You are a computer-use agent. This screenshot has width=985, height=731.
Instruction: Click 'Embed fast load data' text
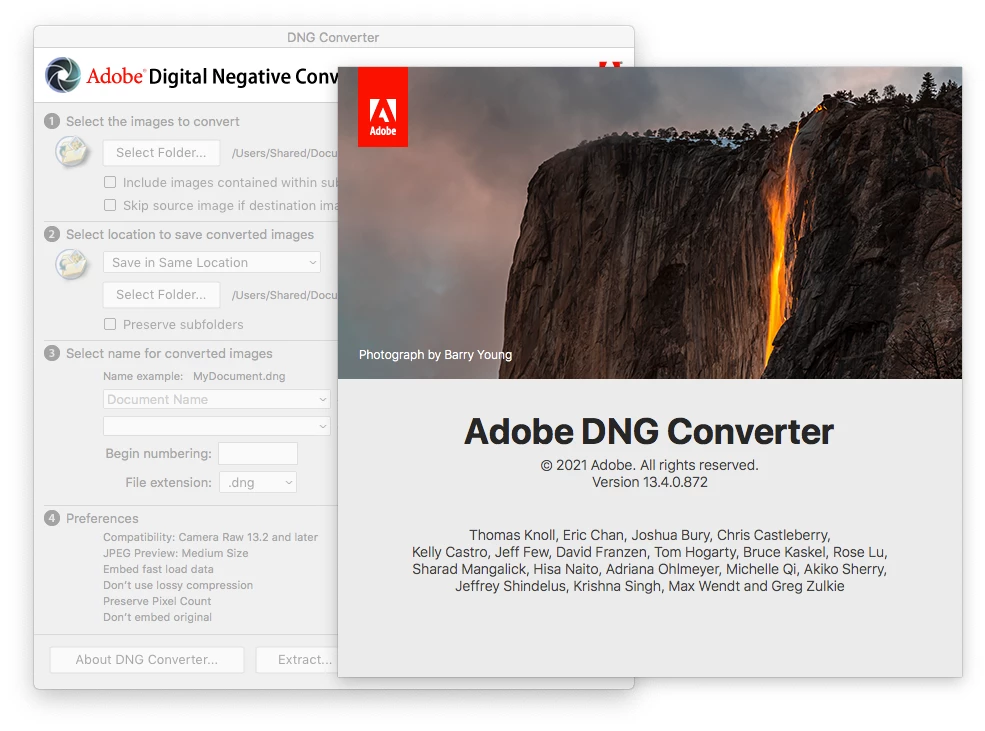click(x=158, y=569)
